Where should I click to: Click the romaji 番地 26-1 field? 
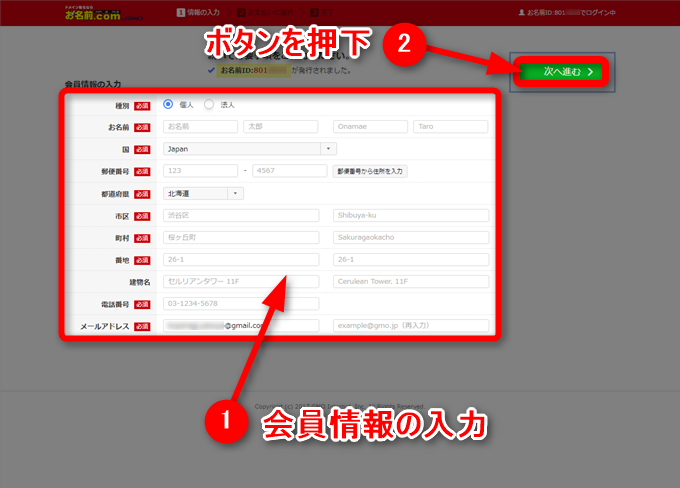[x=411, y=259]
